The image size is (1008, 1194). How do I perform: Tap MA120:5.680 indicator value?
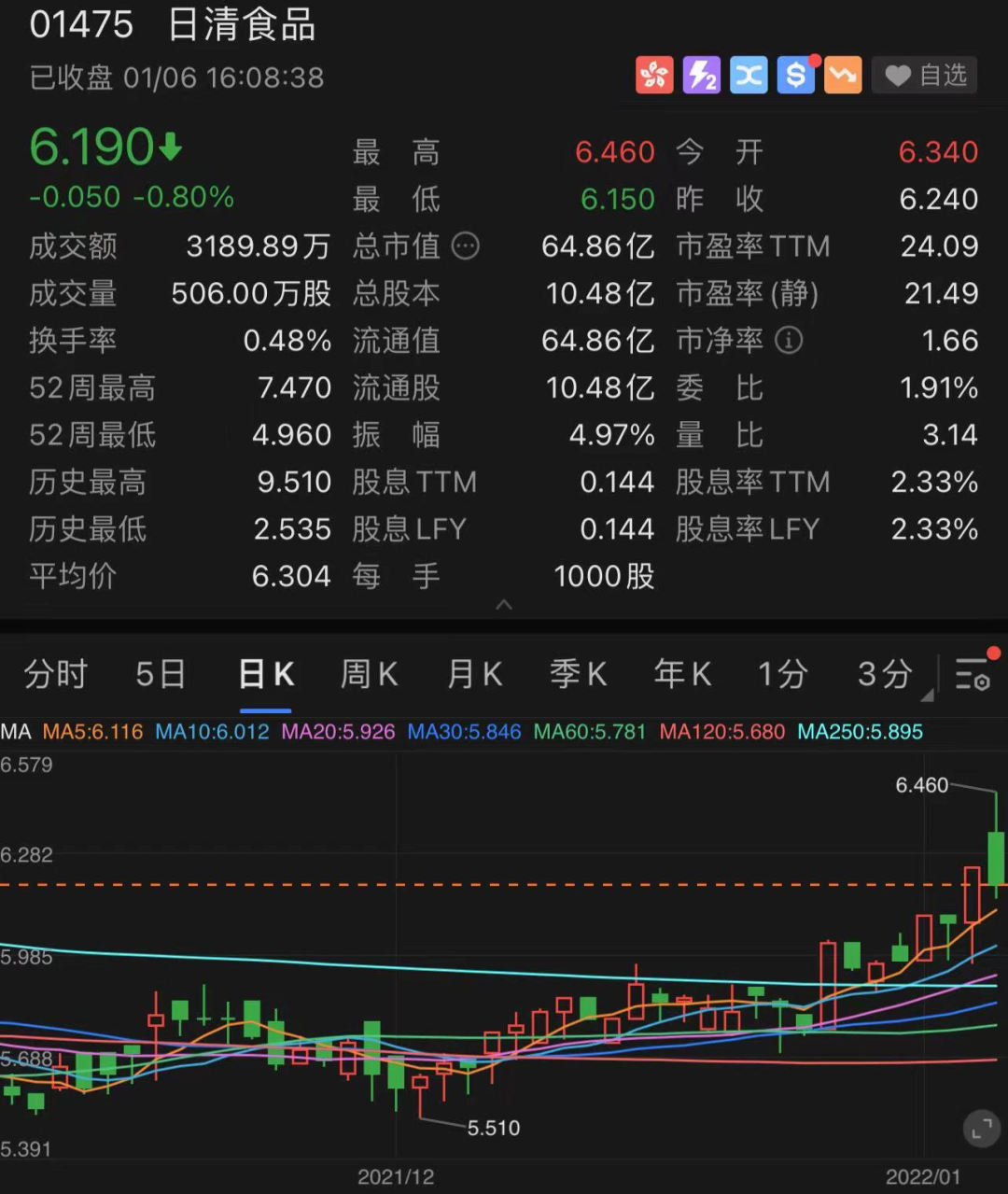click(722, 732)
